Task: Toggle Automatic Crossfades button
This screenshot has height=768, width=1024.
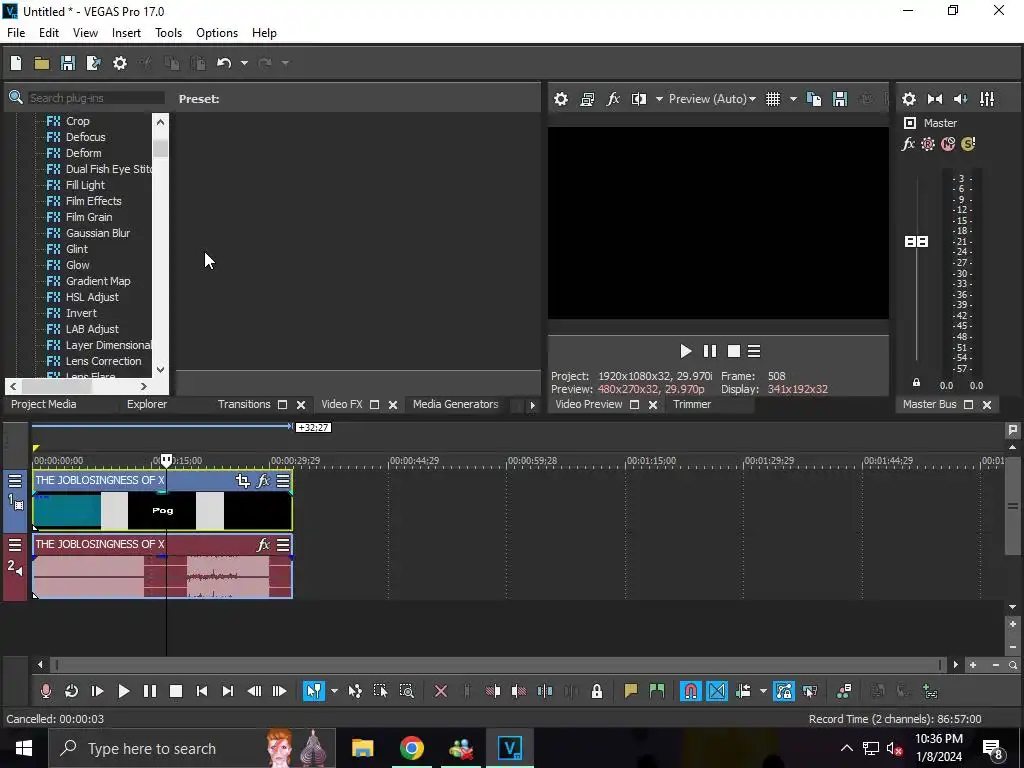Action: (x=716, y=691)
